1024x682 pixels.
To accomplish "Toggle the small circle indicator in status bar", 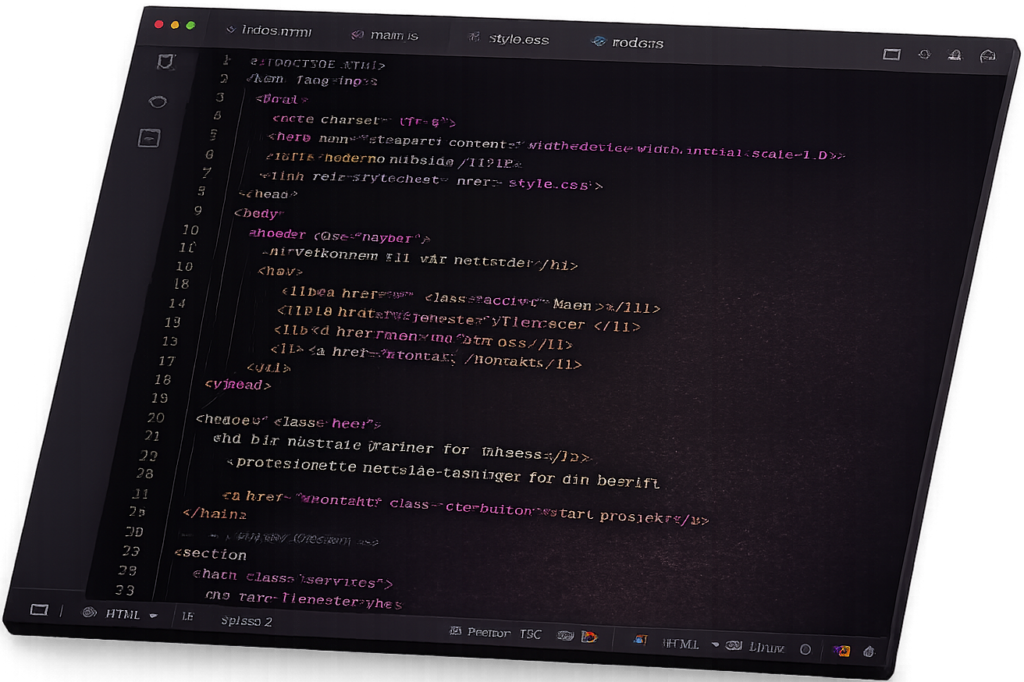I will coord(805,649).
